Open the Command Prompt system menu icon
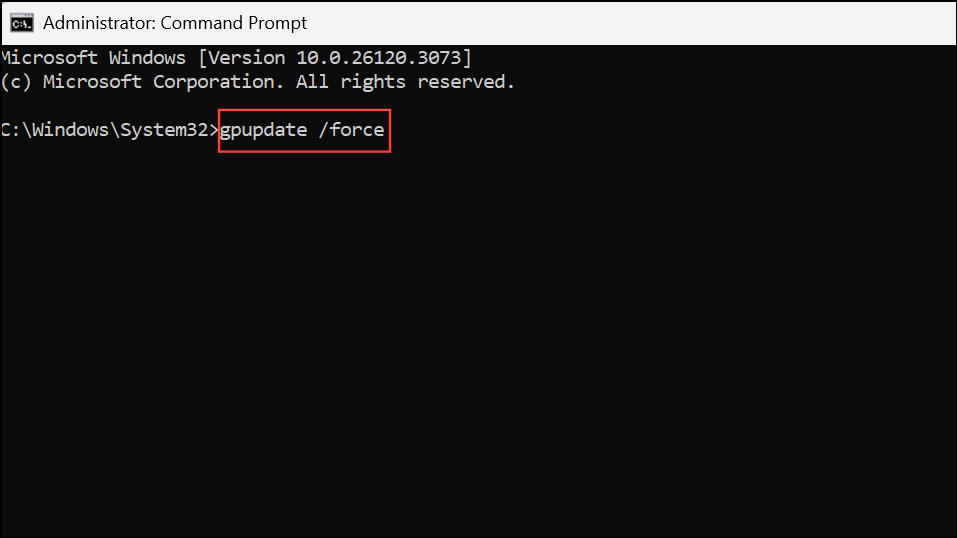957x538 pixels. point(22,23)
